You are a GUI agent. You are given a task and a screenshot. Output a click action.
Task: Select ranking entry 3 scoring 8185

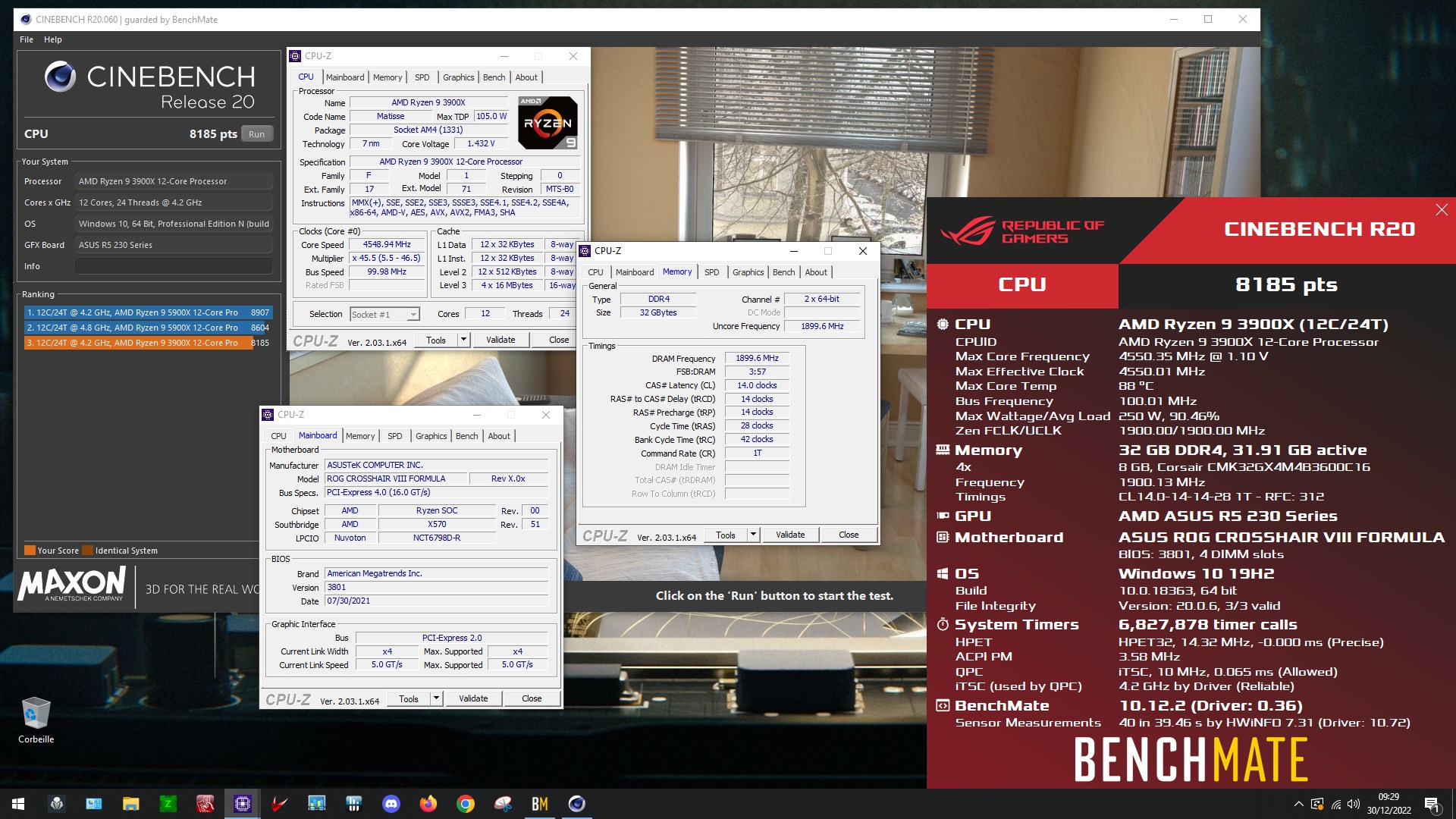pyautogui.click(x=147, y=343)
